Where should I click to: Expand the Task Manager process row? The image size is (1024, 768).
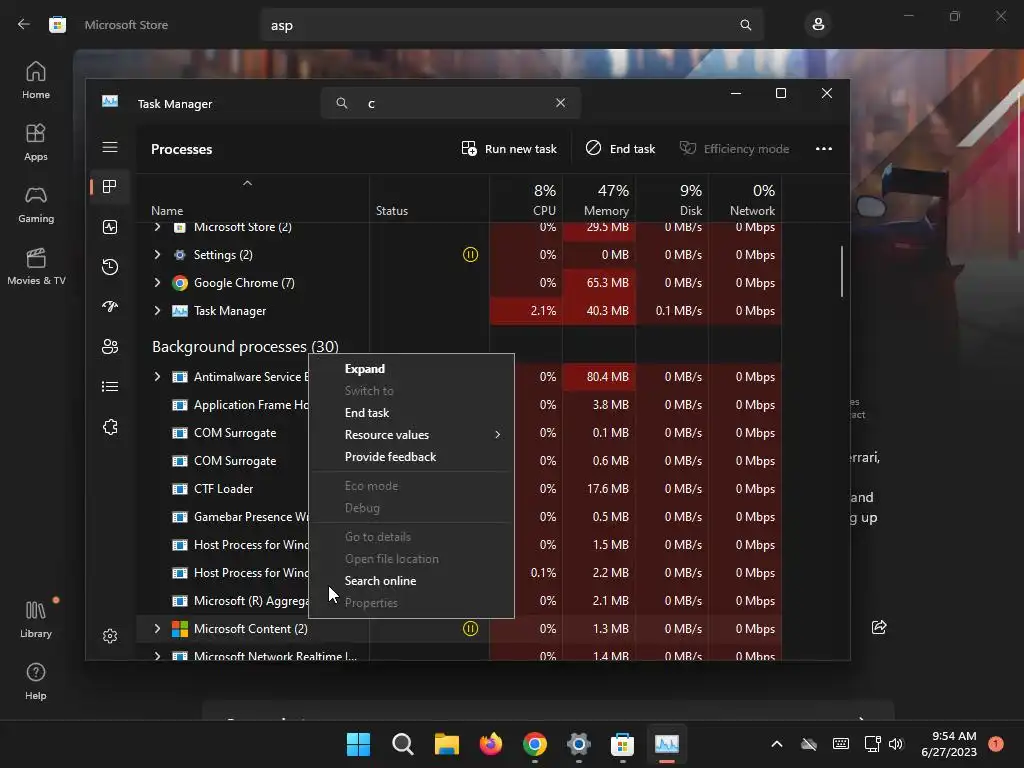(x=157, y=311)
